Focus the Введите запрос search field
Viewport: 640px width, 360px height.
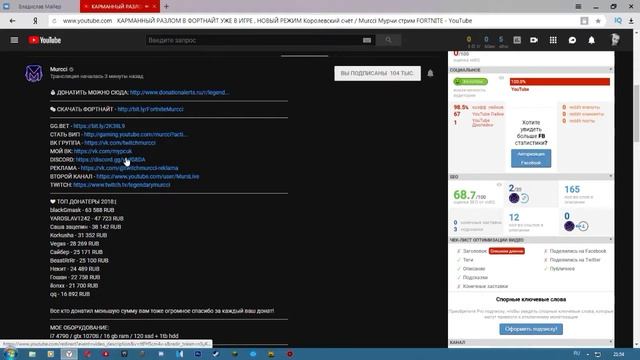(x=253, y=40)
